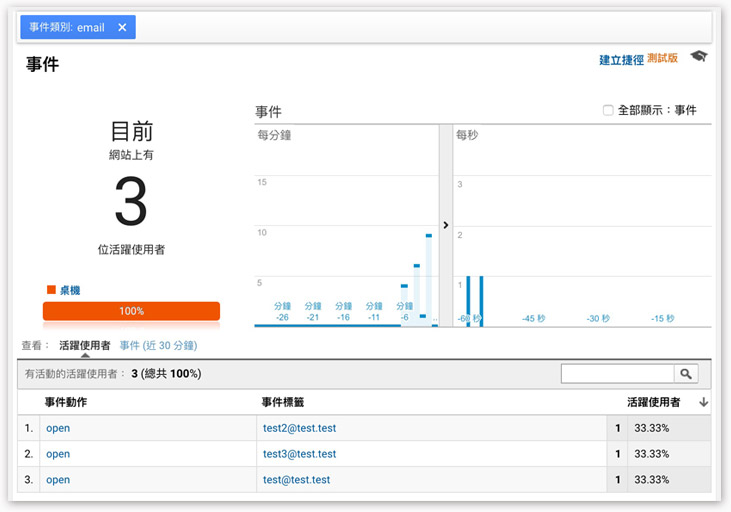Image resolution: width=731 pixels, height=512 pixels.
Task: Remove the email event category filter
Action: [x=122, y=28]
